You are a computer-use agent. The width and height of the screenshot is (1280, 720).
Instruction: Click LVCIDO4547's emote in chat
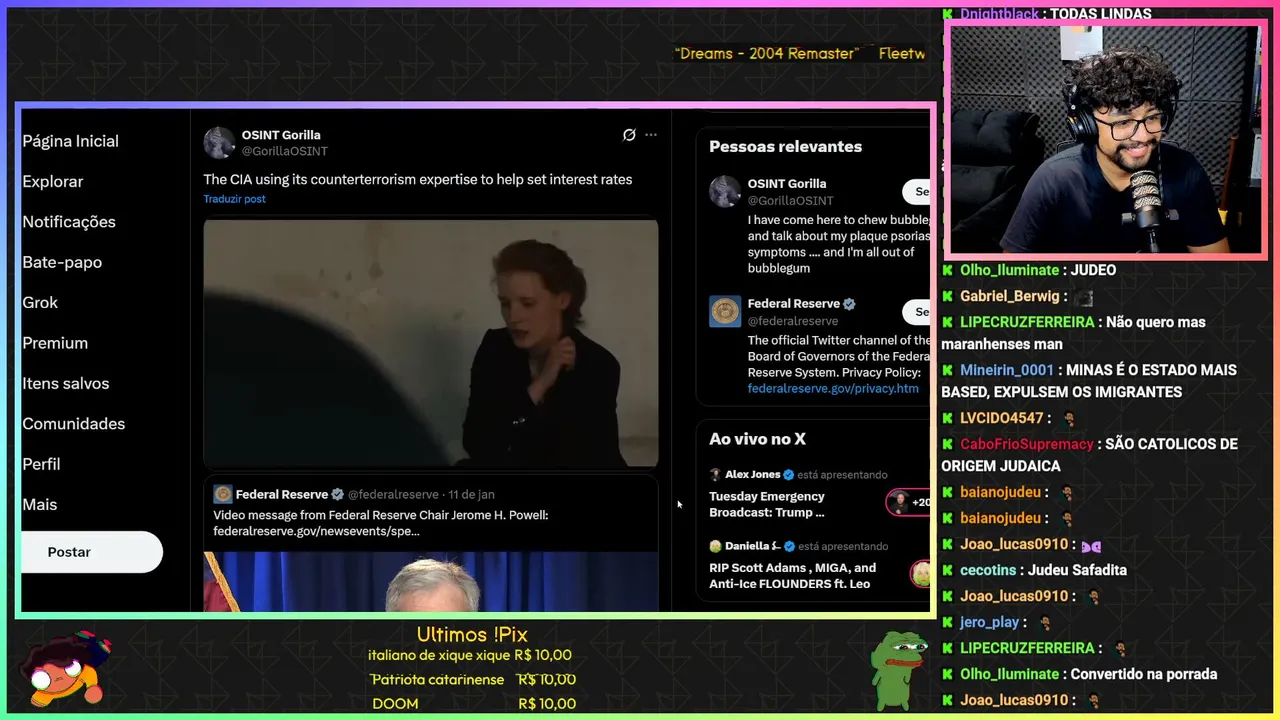click(1069, 419)
